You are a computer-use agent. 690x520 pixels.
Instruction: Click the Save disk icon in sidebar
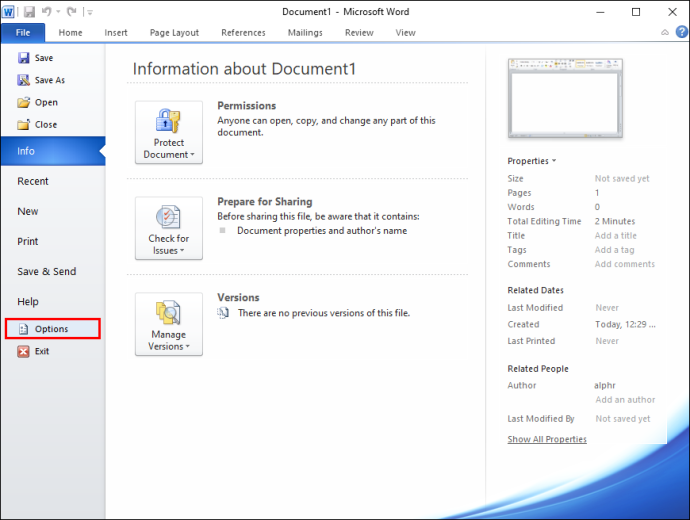pyautogui.click(x=23, y=58)
